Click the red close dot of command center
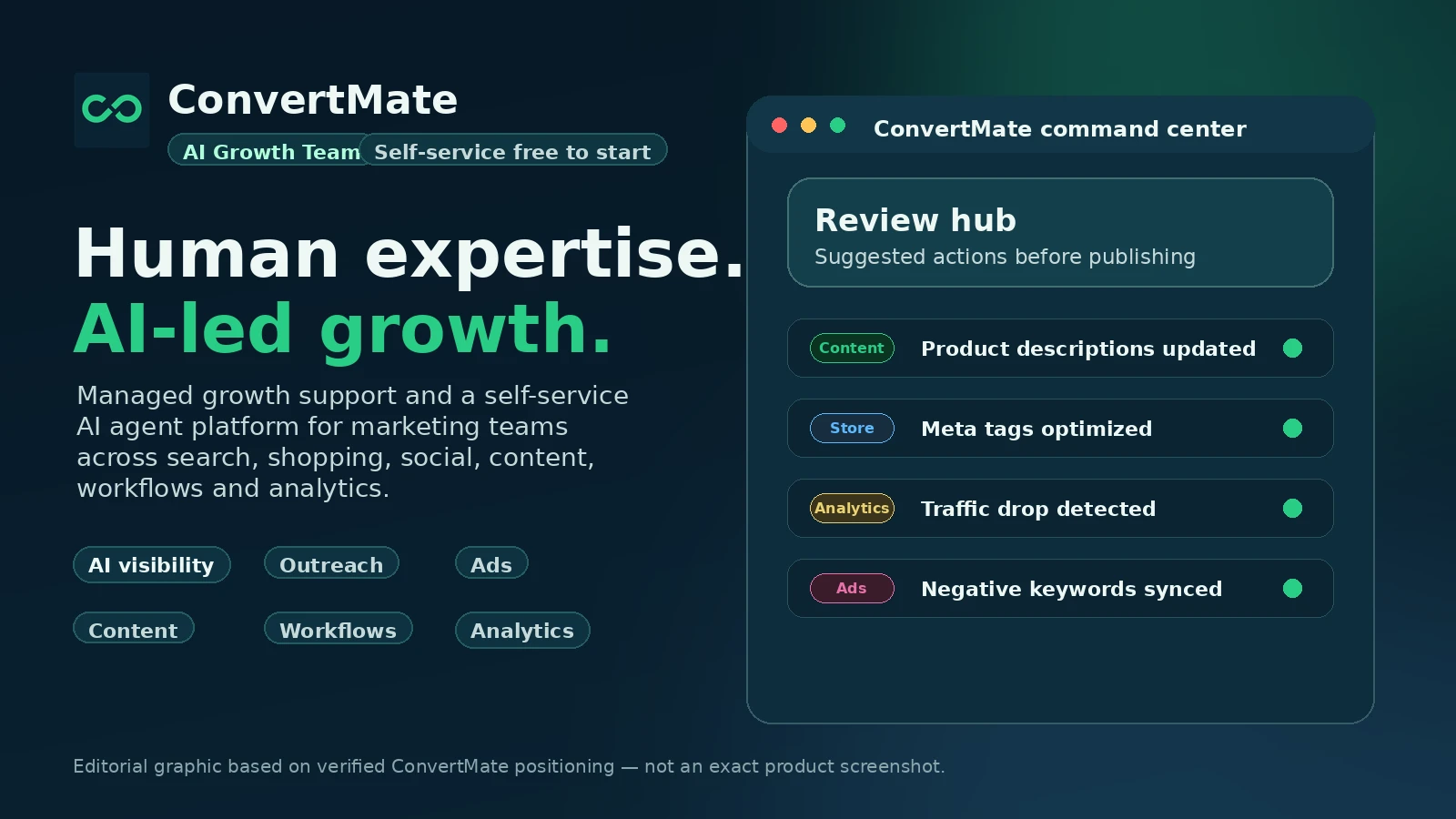This screenshot has height=819, width=1456. tap(779, 126)
